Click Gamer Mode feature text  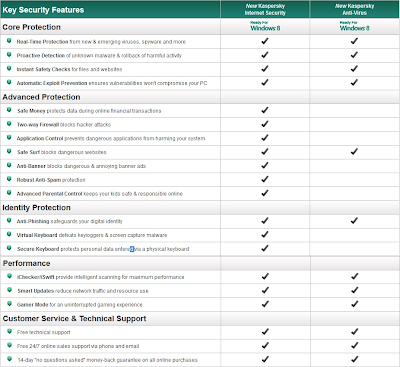pos(80,305)
